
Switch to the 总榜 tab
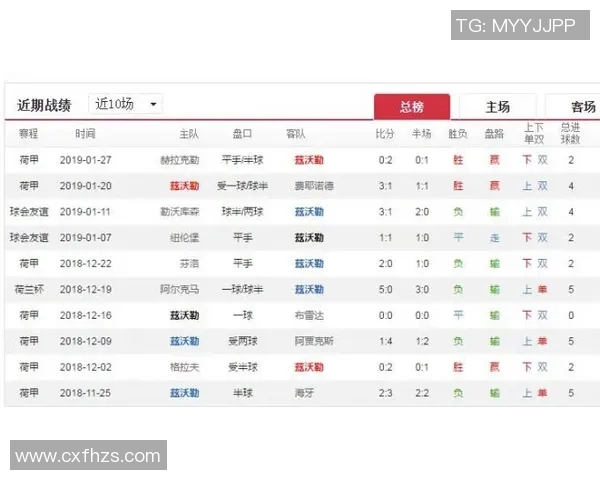(412, 106)
